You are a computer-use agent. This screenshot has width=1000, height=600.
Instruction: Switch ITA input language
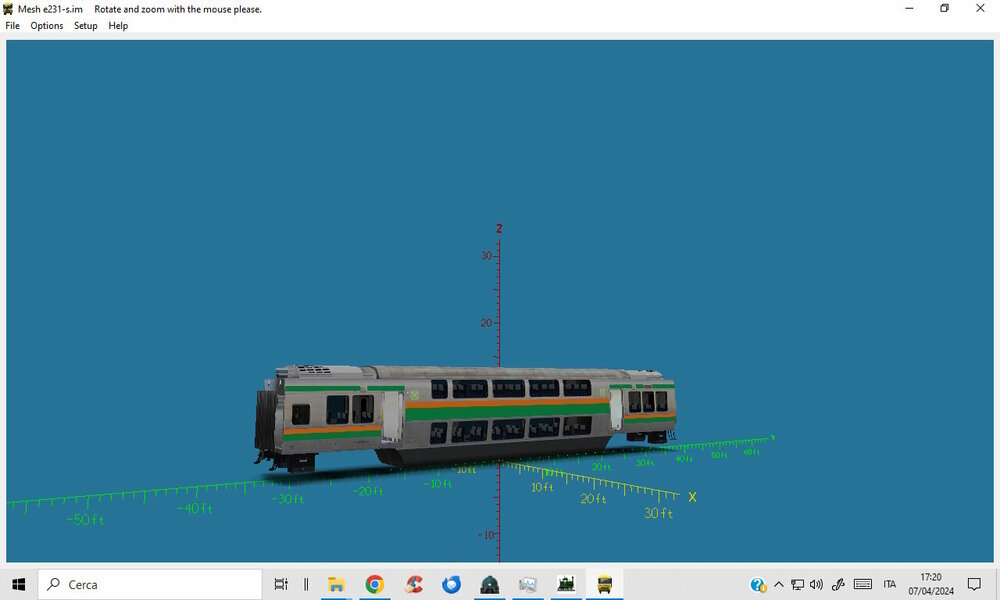tap(890, 584)
